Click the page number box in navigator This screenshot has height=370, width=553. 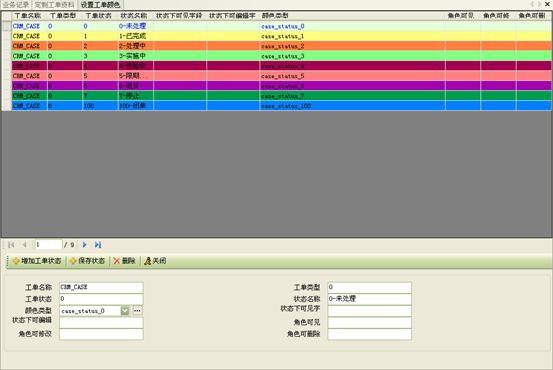[48, 245]
